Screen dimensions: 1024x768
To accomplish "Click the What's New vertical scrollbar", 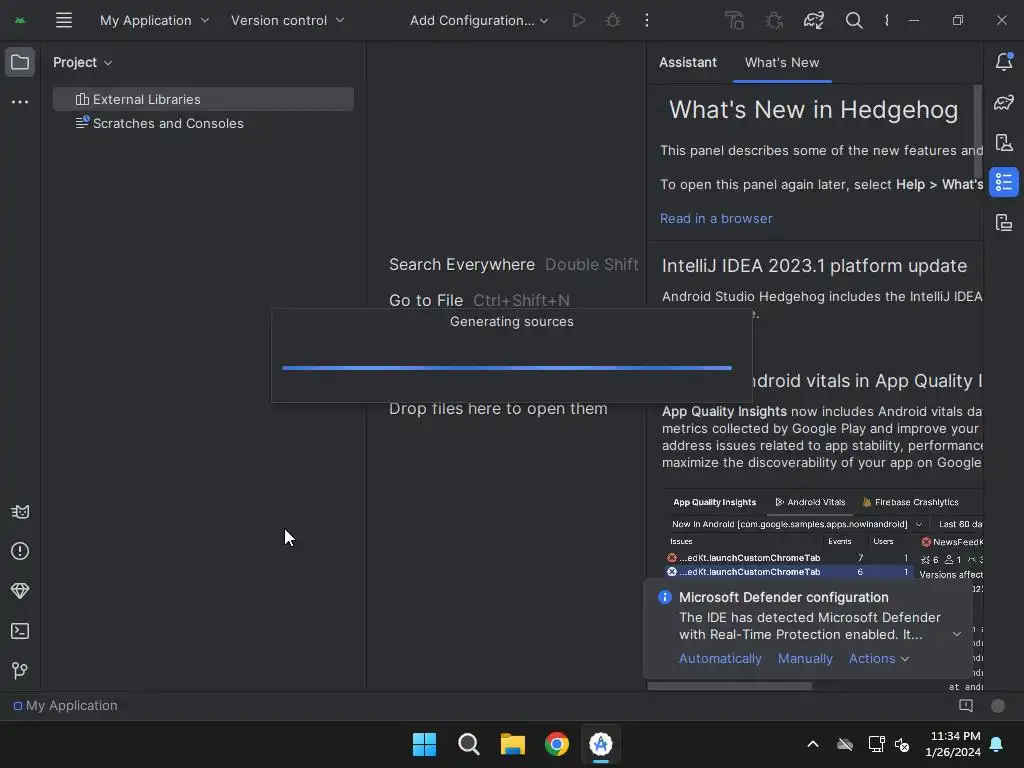I will [x=977, y=131].
